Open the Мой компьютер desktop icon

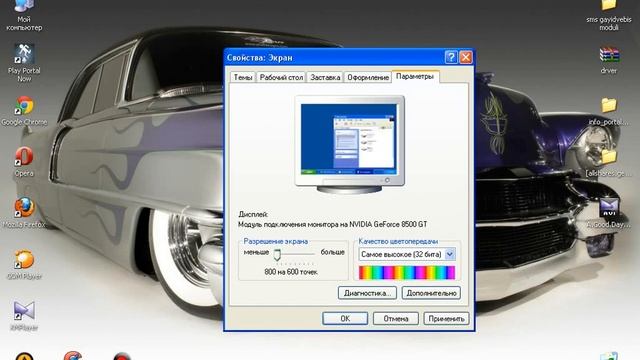pos(24,16)
